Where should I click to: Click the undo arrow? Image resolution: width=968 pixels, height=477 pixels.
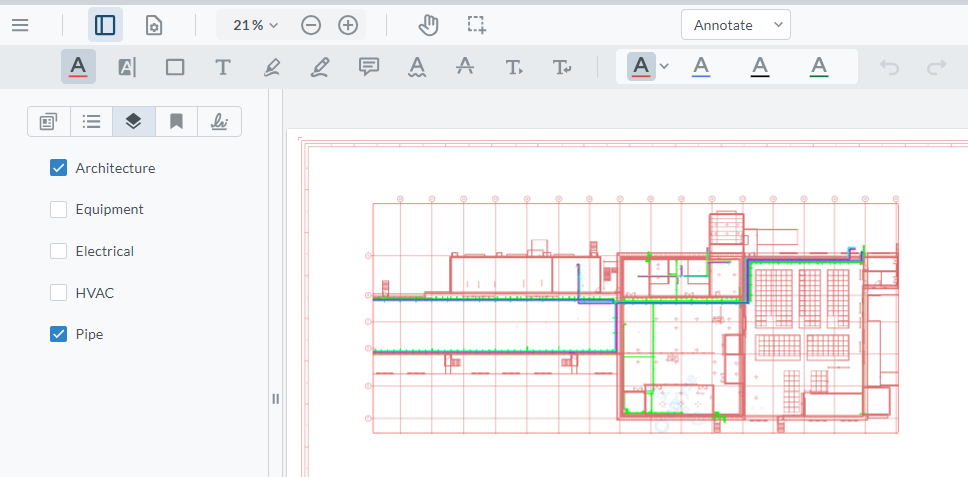tap(889, 67)
